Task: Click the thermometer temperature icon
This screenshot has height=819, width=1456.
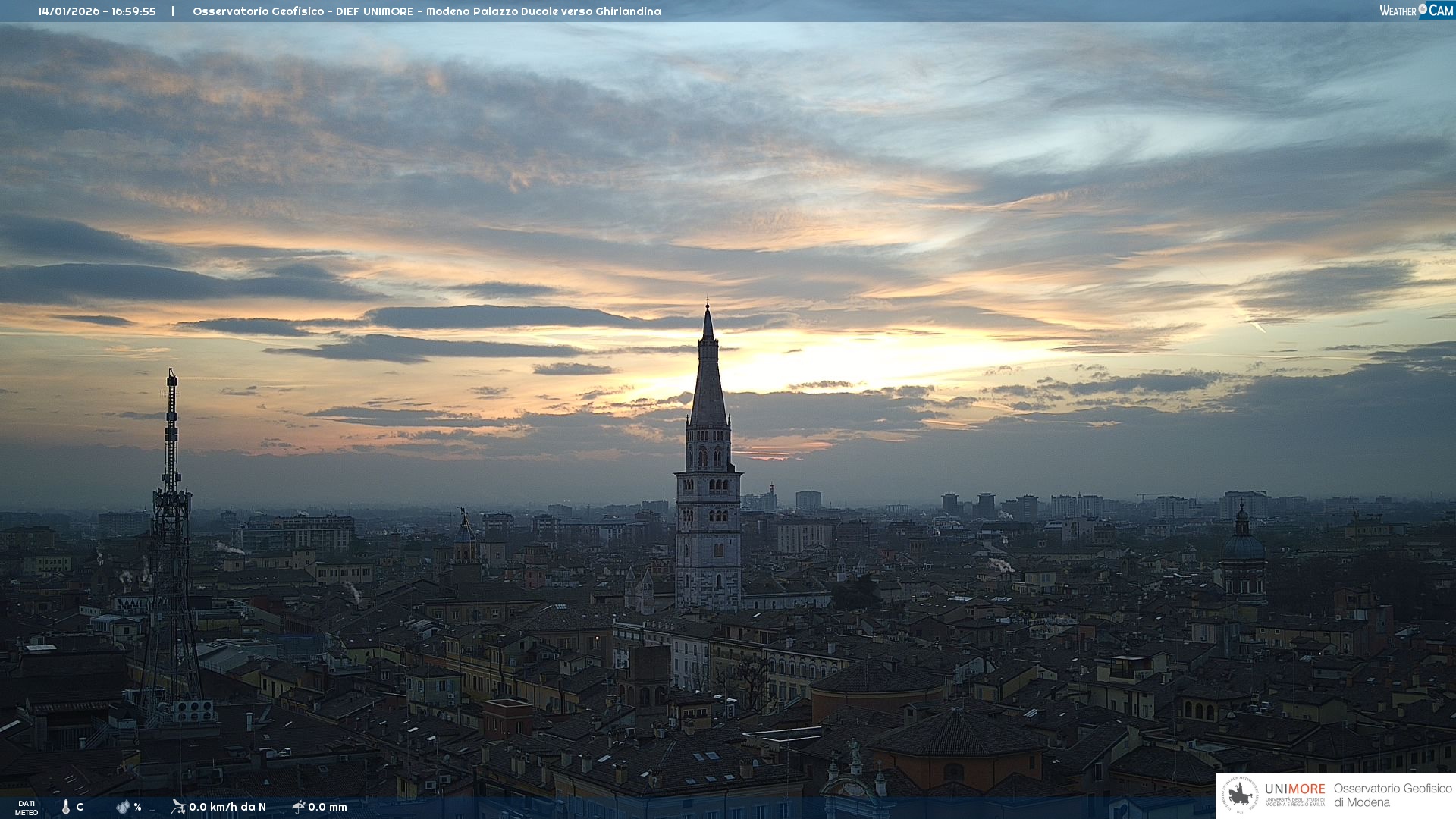Action: [x=66, y=807]
